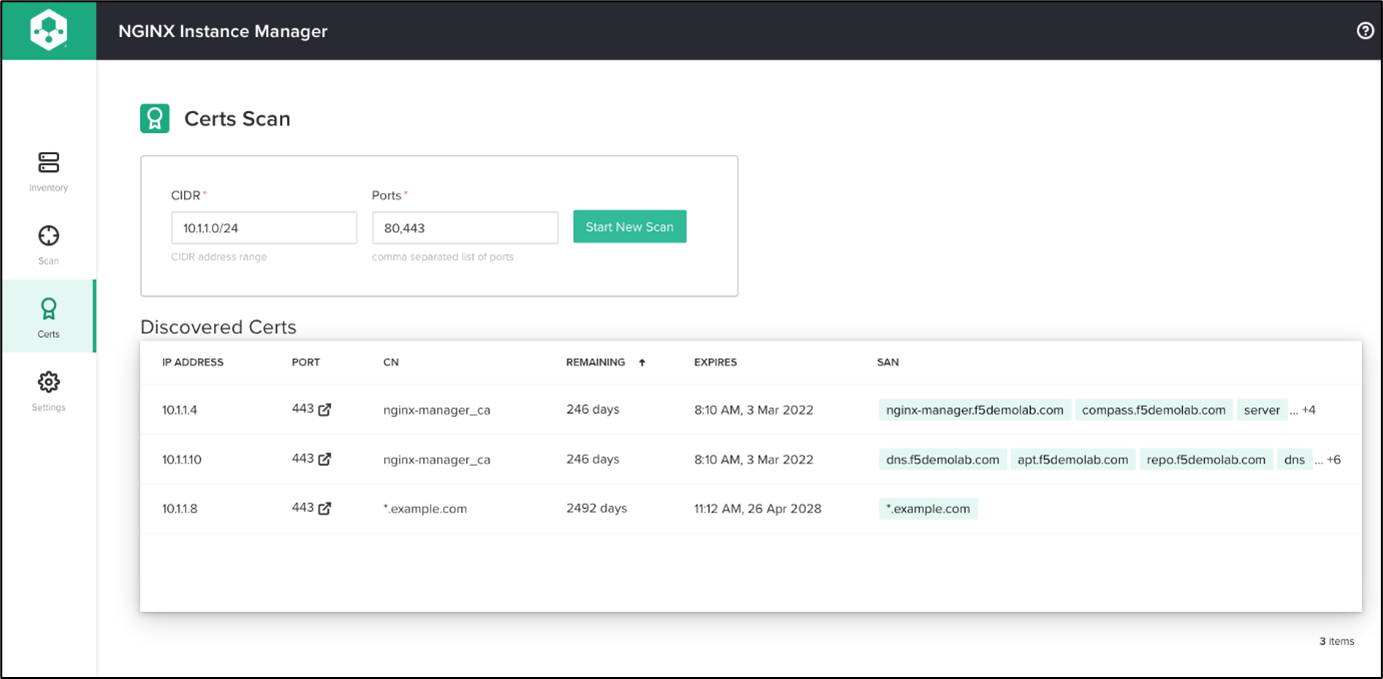Sort by CN column header

[x=391, y=362]
